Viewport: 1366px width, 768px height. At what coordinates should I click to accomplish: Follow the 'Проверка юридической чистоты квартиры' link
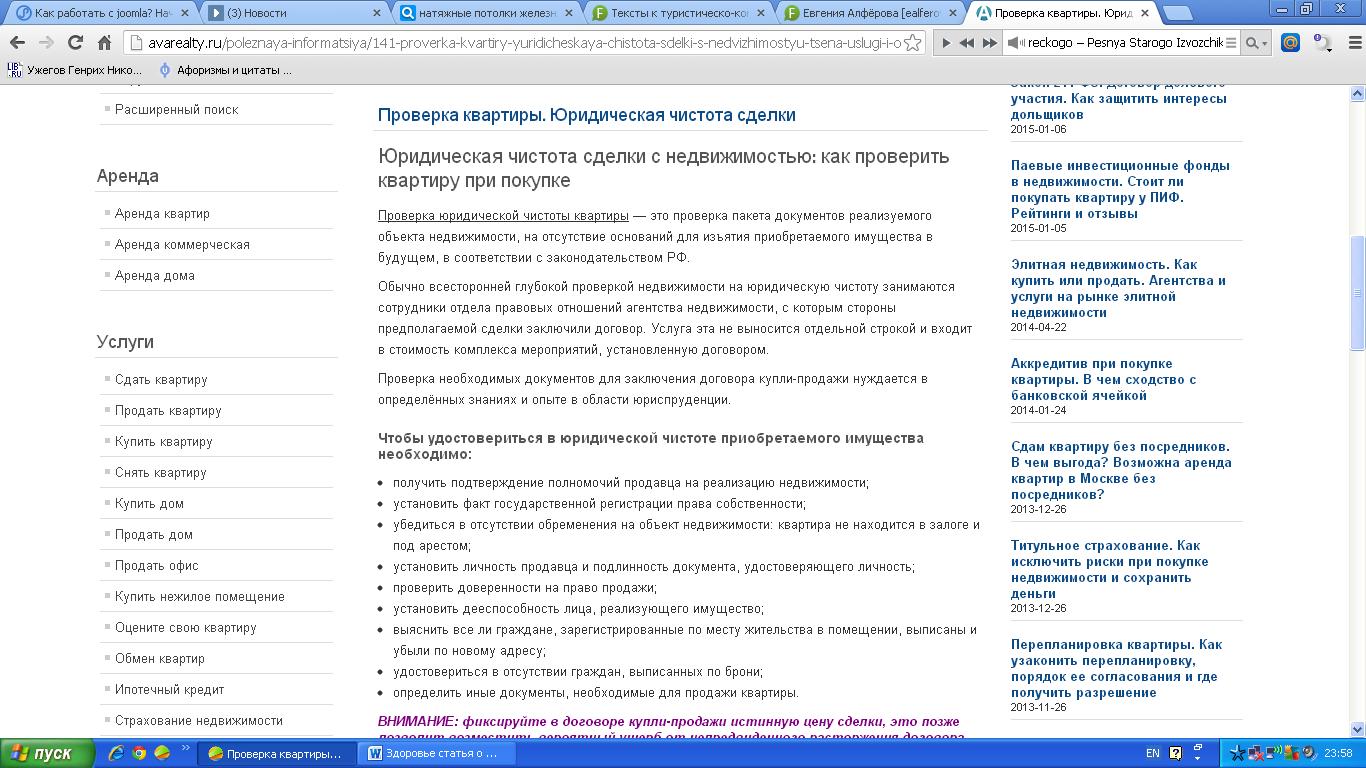503,215
